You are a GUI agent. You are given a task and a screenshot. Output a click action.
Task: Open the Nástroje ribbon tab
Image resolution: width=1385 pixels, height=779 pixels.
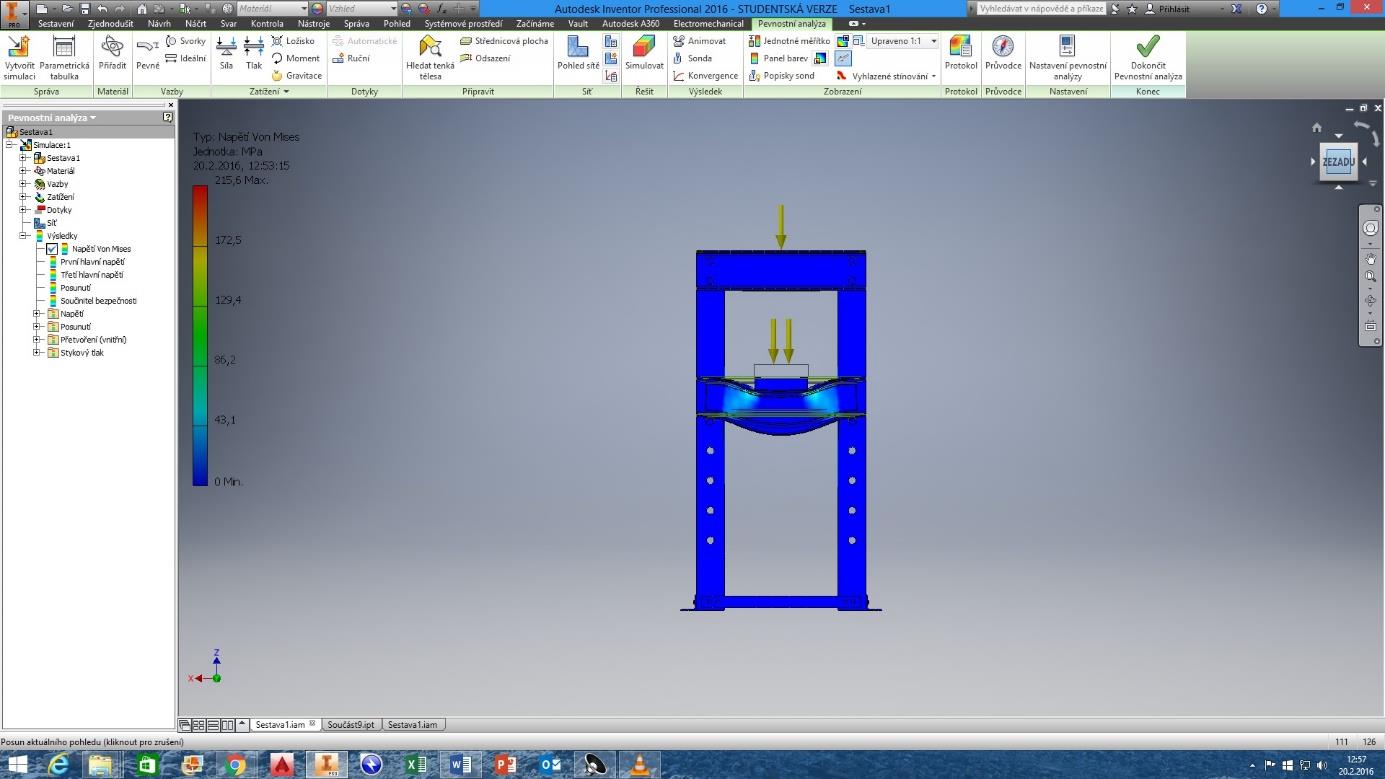pyautogui.click(x=313, y=23)
